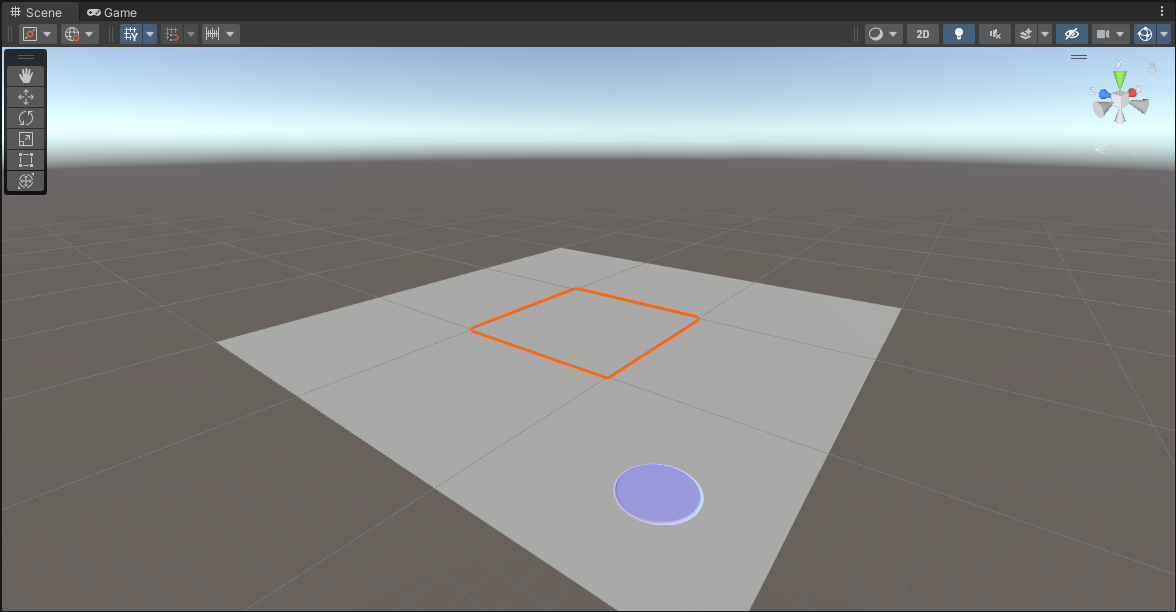The image size is (1176, 612).
Task: Click the tools overlay drag handle
Action: [26, 57]
